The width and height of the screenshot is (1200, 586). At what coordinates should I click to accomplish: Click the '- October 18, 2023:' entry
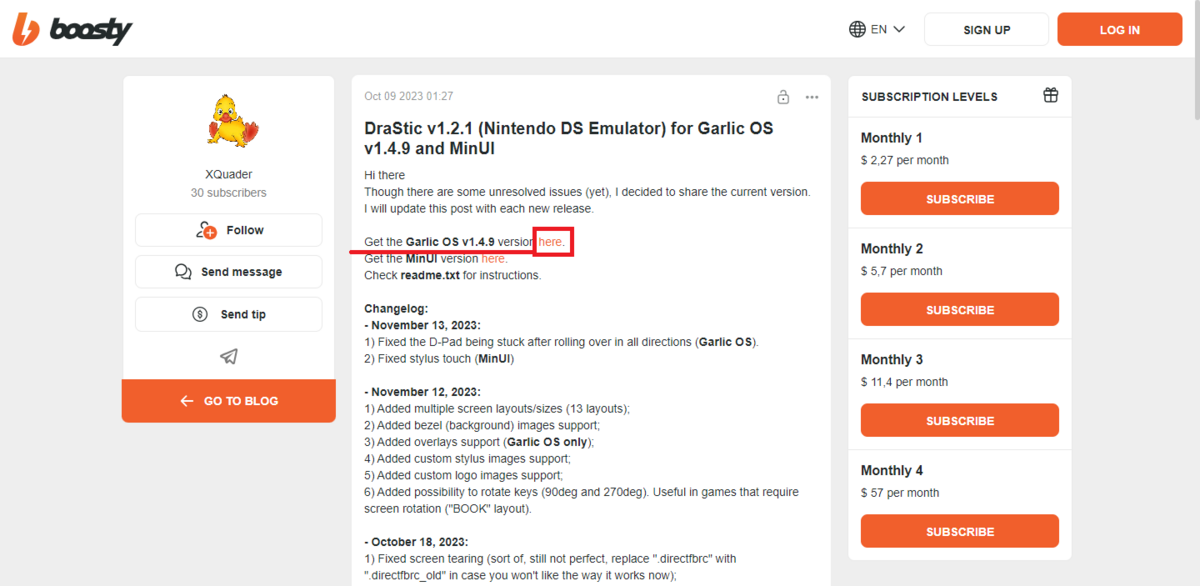[416, 542]
